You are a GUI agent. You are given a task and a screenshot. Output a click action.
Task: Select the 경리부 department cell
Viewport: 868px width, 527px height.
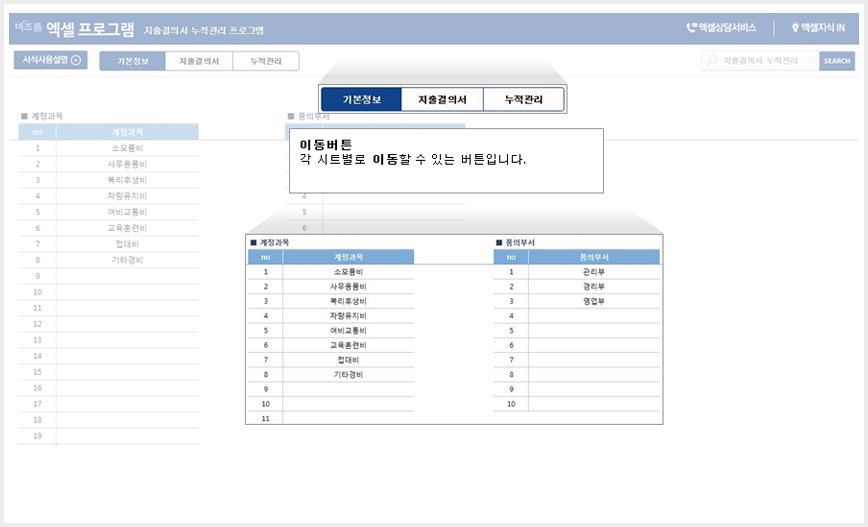tap(593, 286)
